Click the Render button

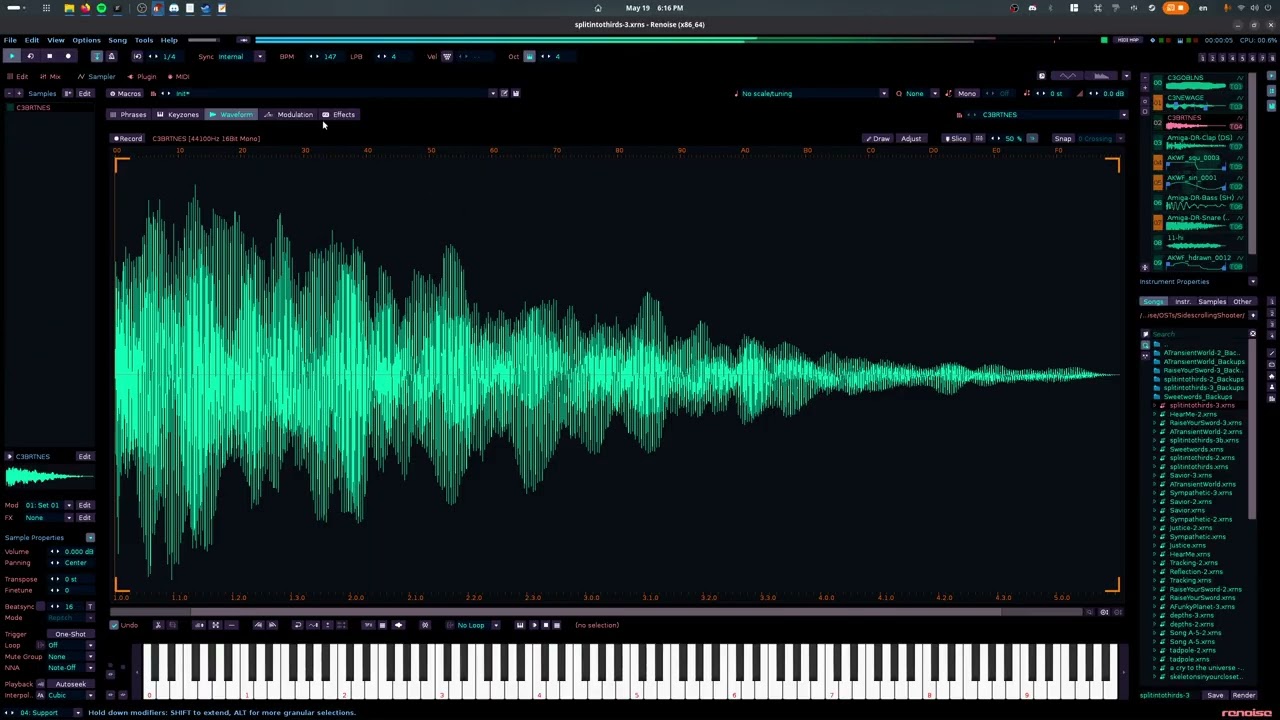click(1244, 695)
